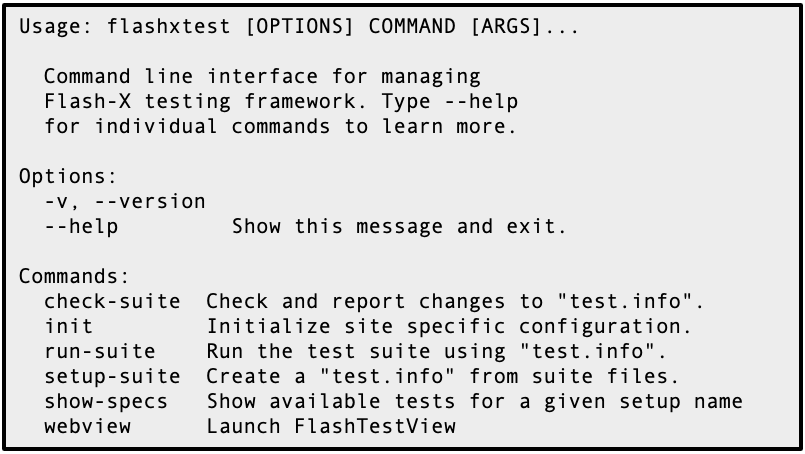The width and height of the screenshot is (805, 454).
Task: Click the 'Show this message and exit.' description
Action: [399, 227]
